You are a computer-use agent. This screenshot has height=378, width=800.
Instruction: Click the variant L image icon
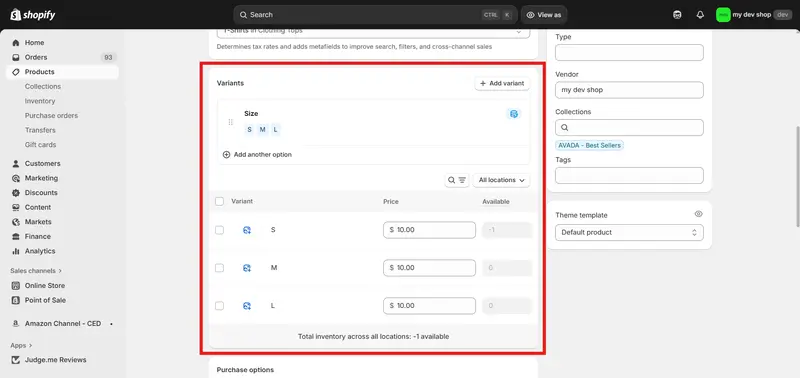pos(247,306)
